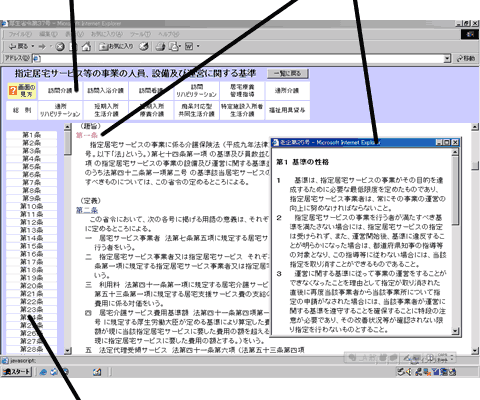This screenshot has width=480, height=400.
Task: Expand the Word edit button dropdown arrow
Action: (x=198, y=46)
